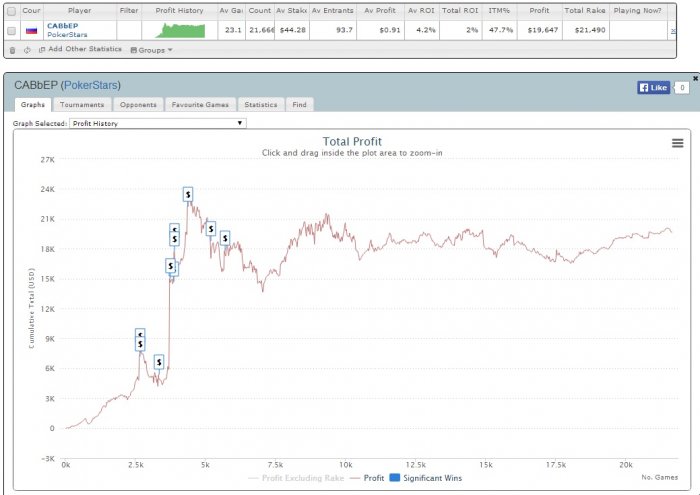Click the 47.7% ITM cell

click(499, 30)
